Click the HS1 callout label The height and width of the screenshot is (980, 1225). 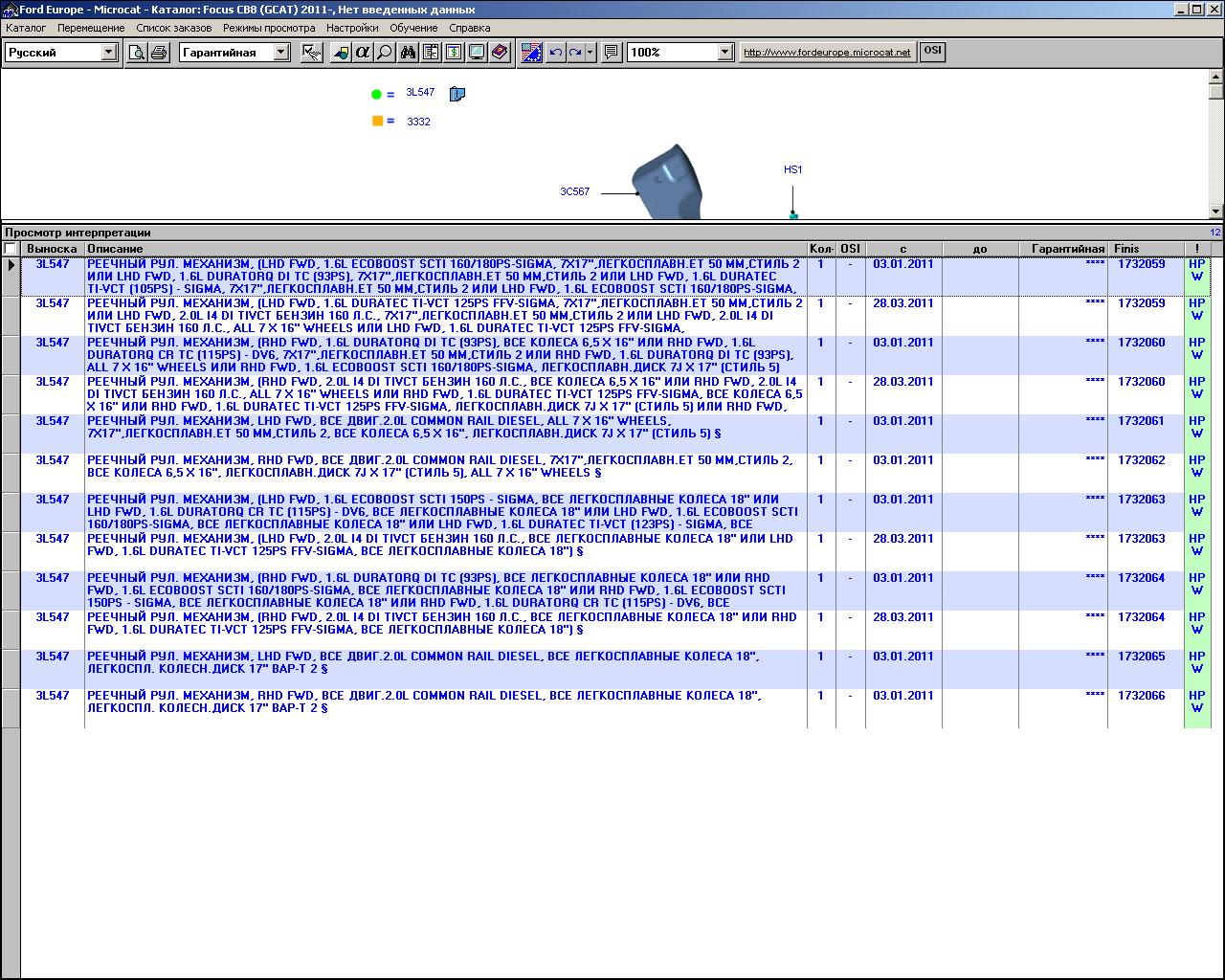tap(792, 169)
